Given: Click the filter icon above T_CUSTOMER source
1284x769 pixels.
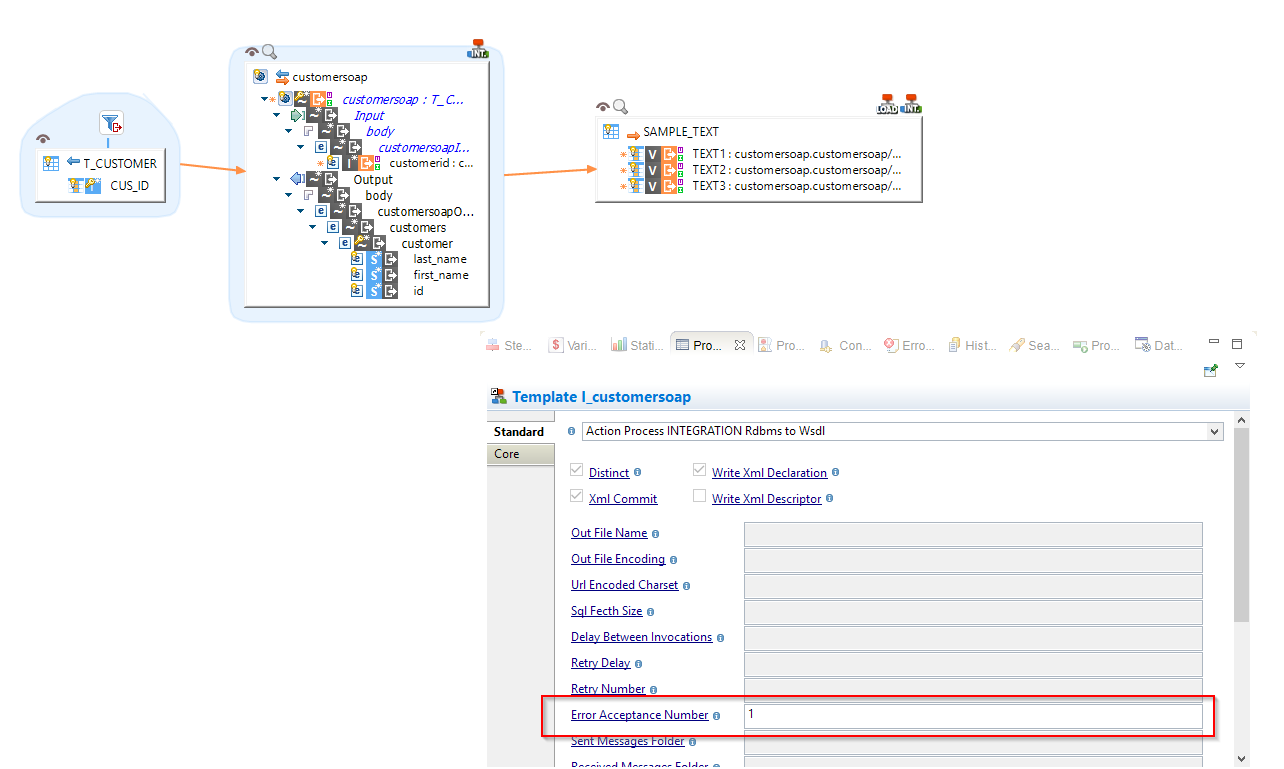Looking at the screenshot, I should click(111, 121).
